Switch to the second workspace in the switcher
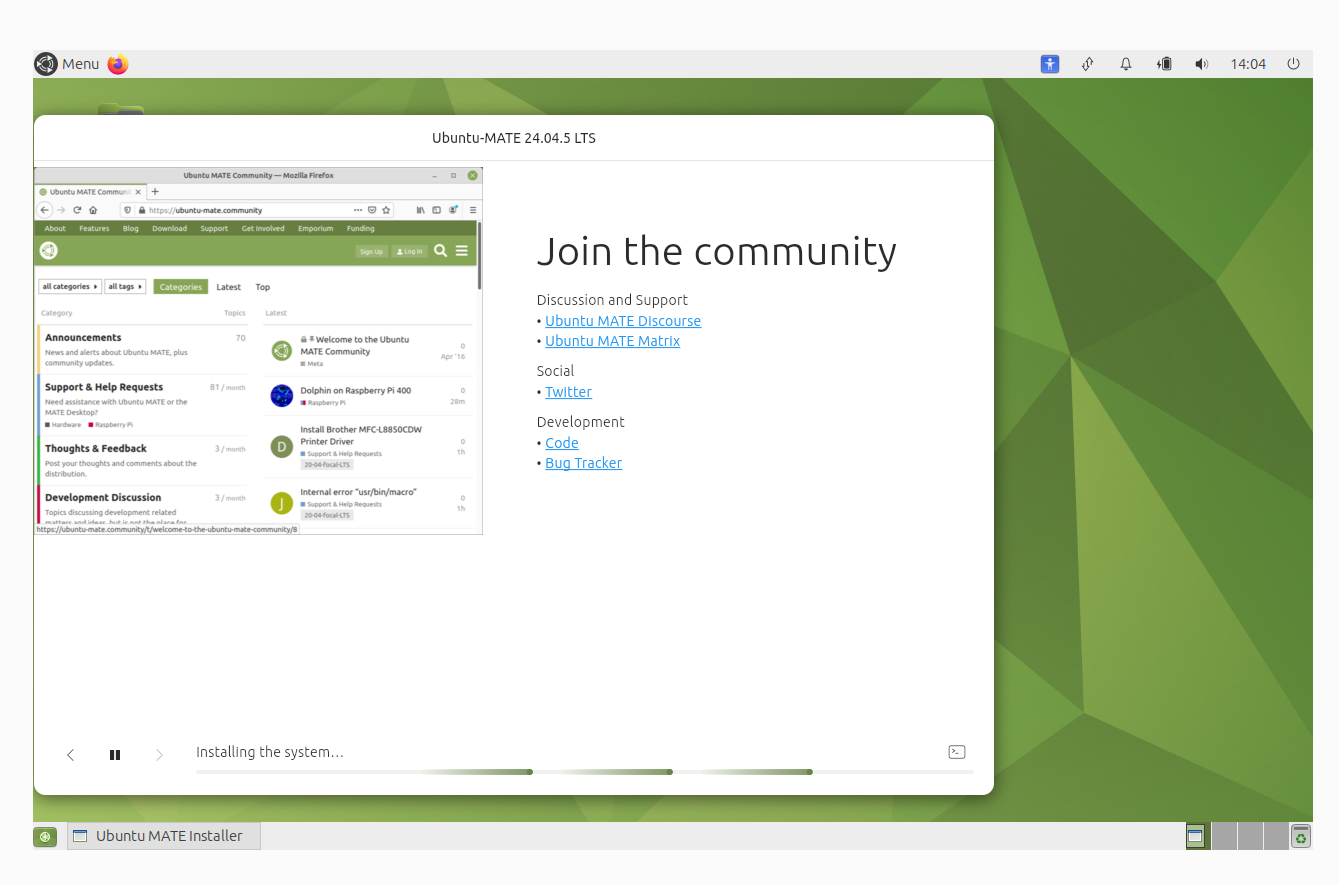This screenshot has height=885, width=1339. [1224, 836]
